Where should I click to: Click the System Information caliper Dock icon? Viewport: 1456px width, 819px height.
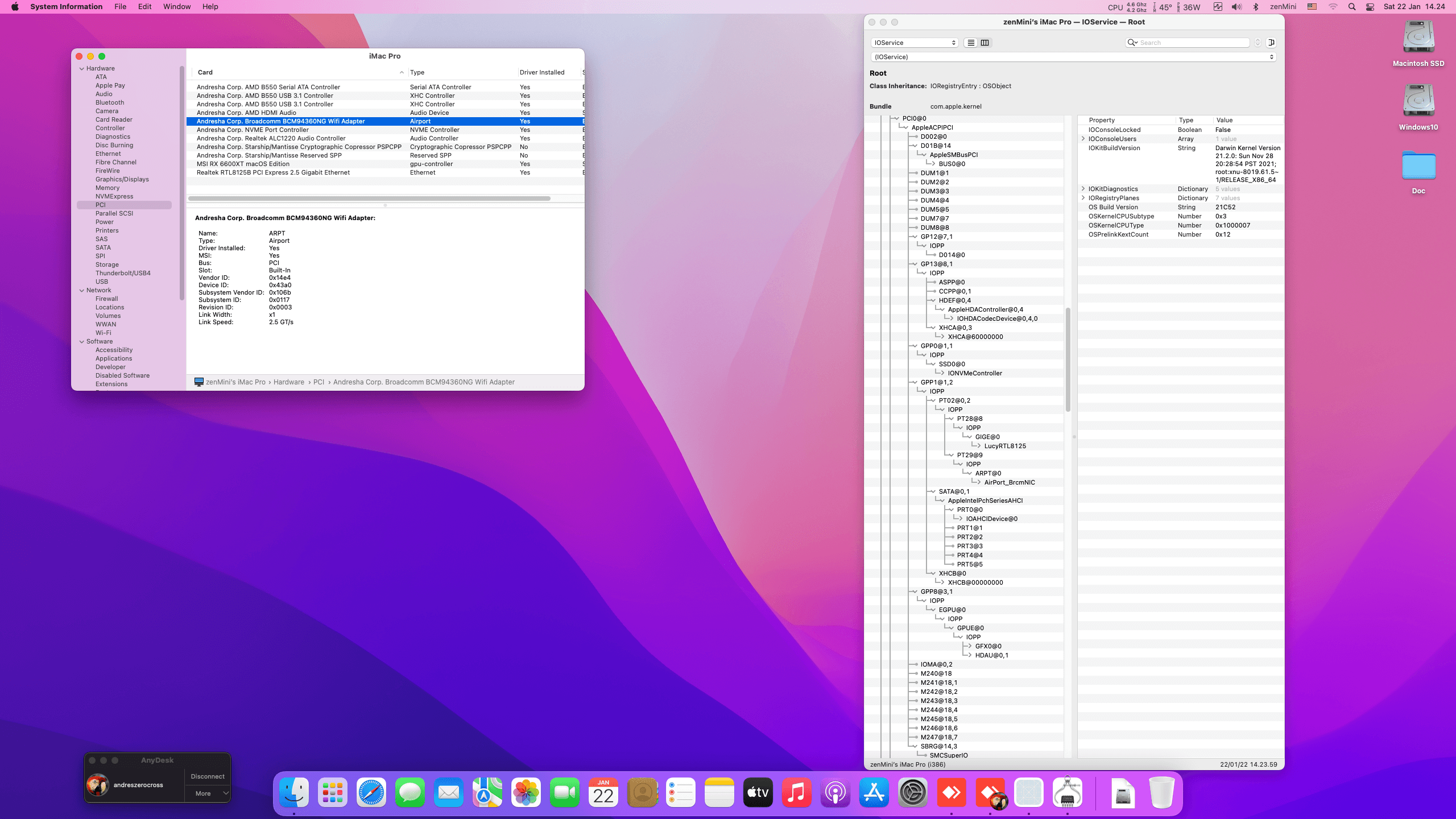pyautogui.click(x=1068, y=792)
